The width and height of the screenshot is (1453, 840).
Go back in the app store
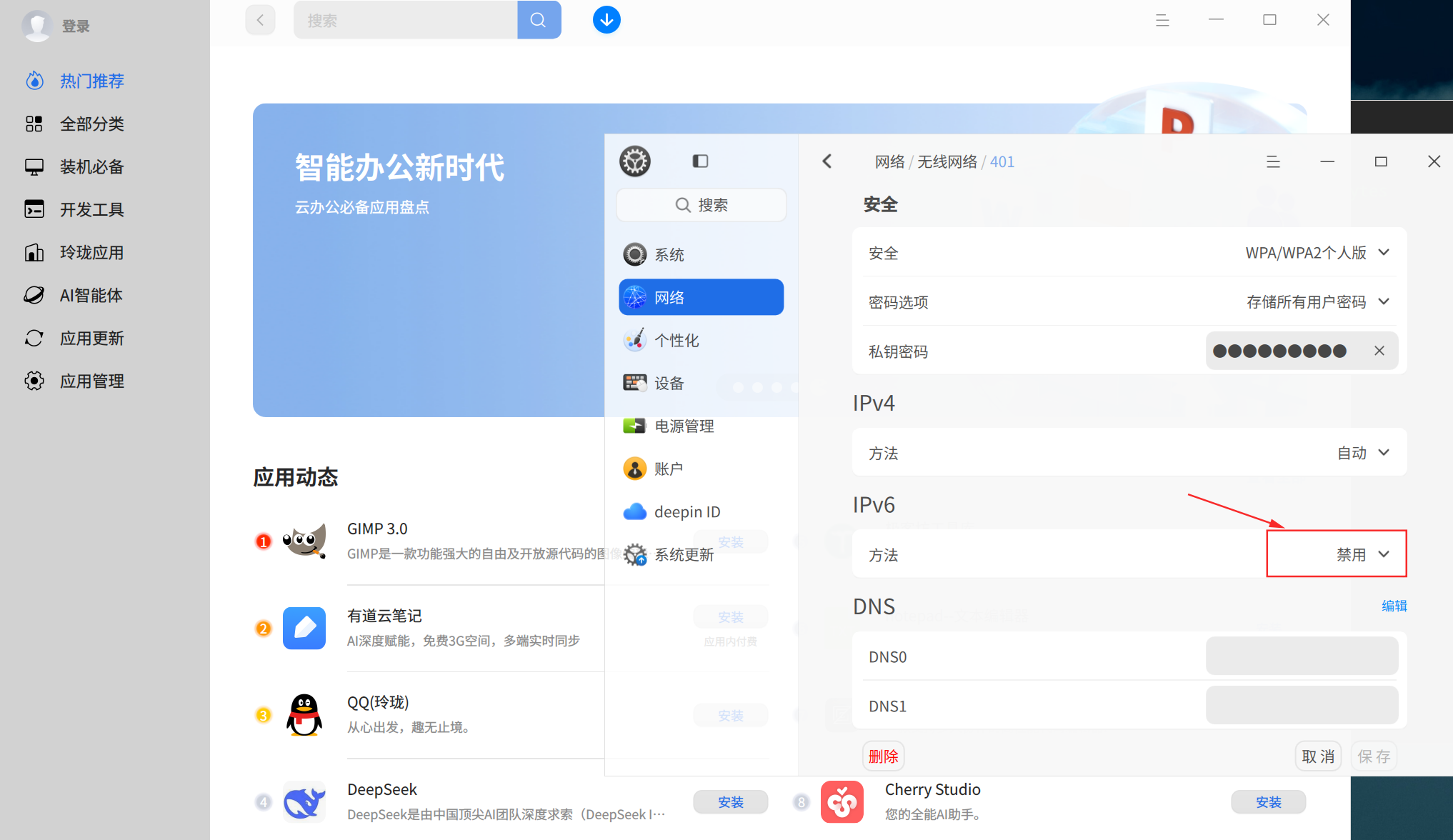tap(260, 20)
